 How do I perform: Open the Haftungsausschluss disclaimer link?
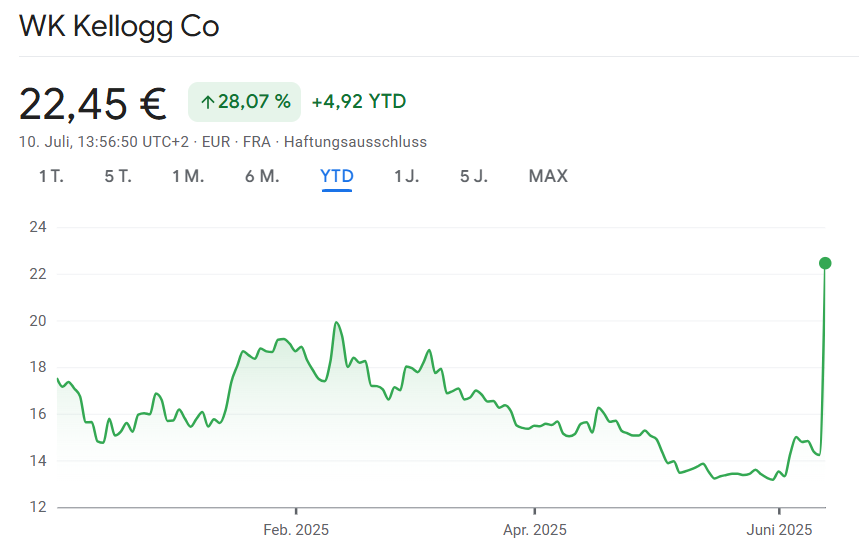click(355, 142)
